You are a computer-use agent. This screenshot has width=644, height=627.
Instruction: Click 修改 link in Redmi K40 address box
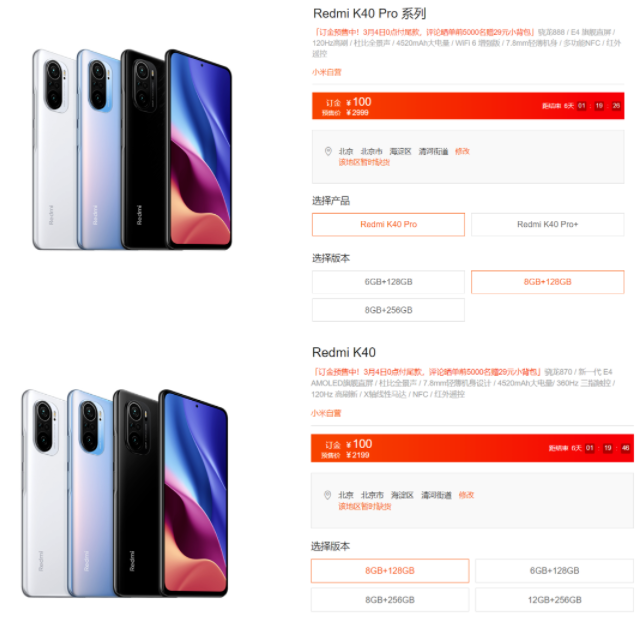pyautogui.click(x=466, y=495)
